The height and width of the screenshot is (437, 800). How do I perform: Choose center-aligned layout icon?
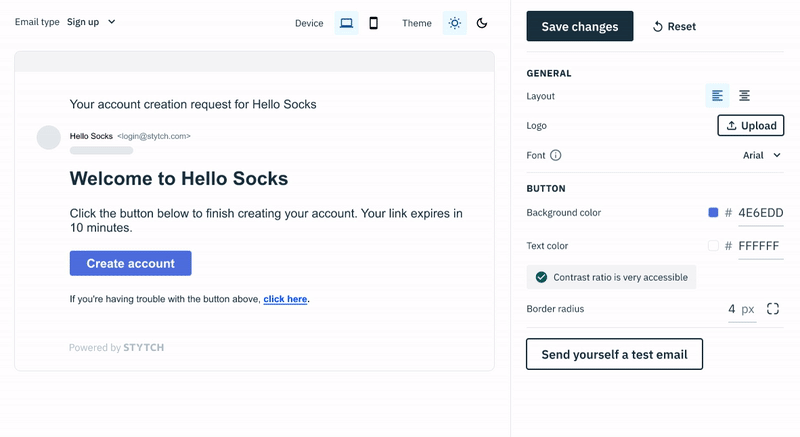tap(745, 96)
